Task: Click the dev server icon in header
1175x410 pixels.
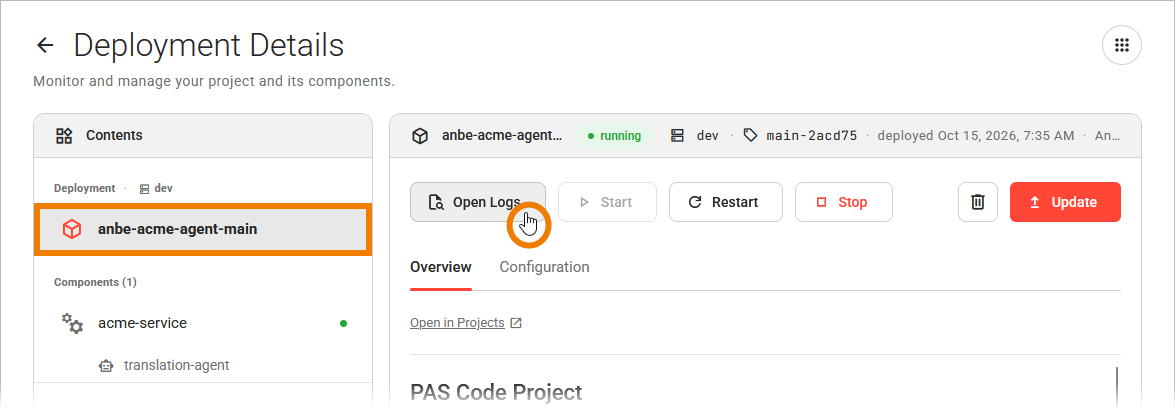Action: click(x=677, y=136)
